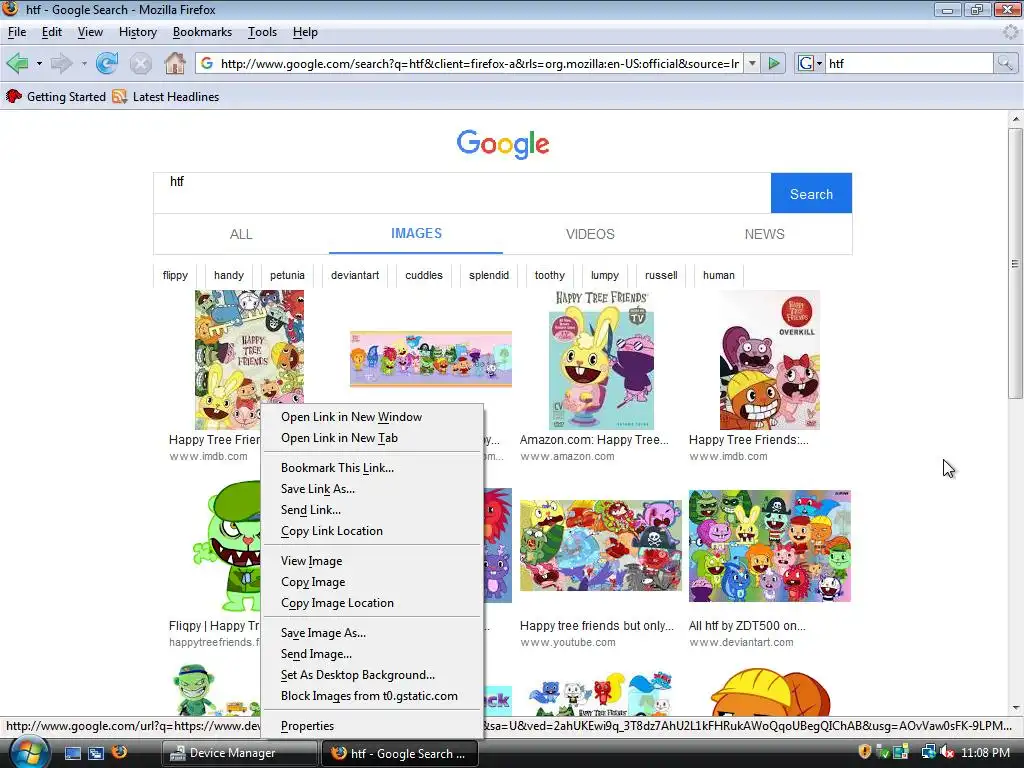Viewport: 1024px width, 768px height.
Task: Select Copy Link Location
Action: point(372,531)
